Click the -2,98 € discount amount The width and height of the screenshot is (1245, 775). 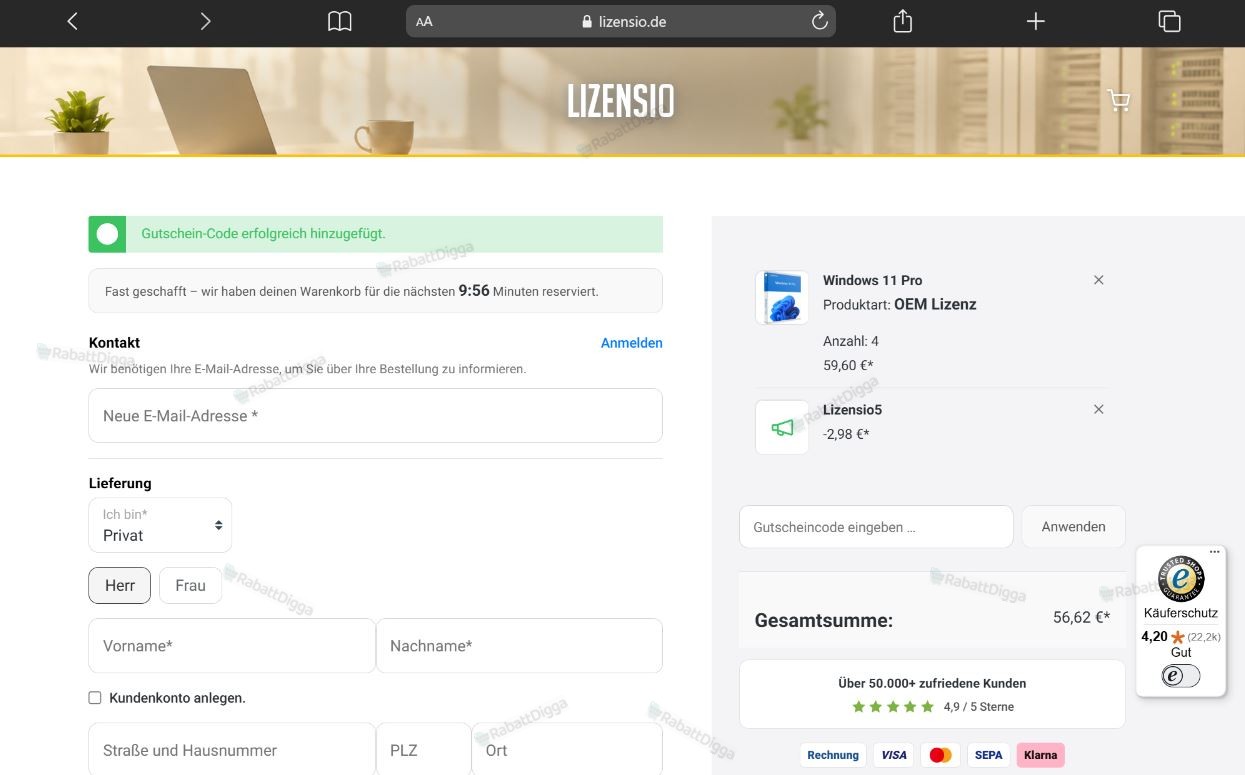point(846,435)
